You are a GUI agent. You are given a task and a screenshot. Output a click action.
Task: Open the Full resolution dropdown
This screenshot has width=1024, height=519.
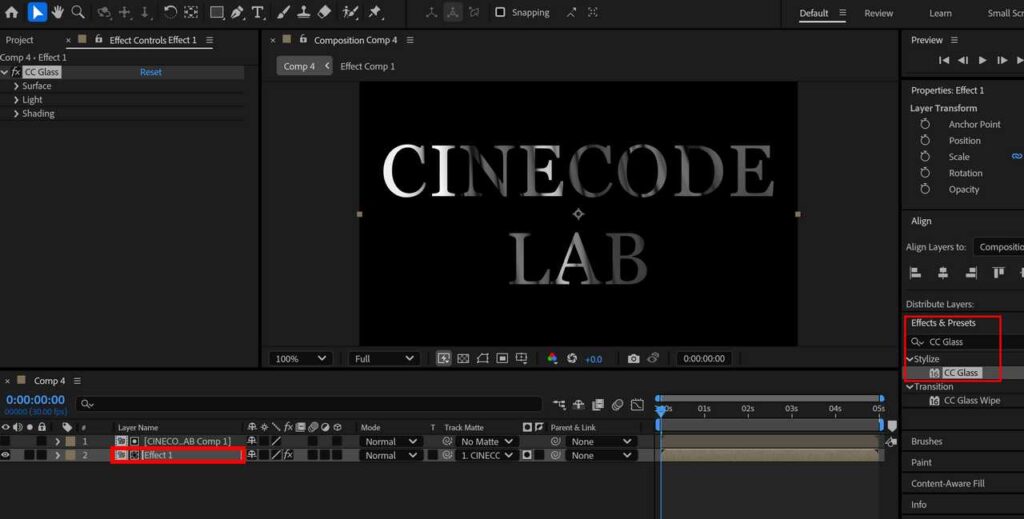[383, 358]
